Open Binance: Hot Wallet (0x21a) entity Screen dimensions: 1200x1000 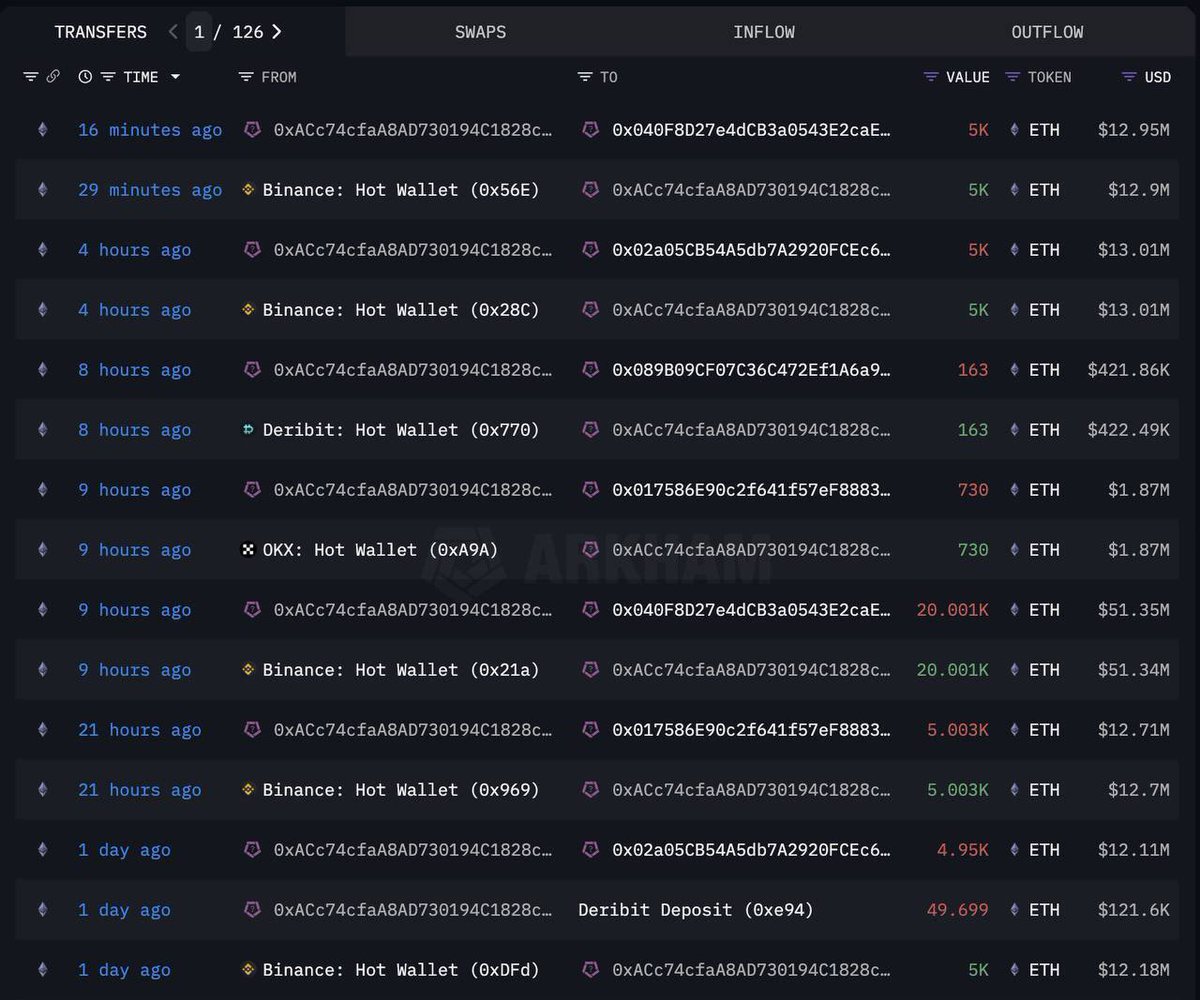click(x=401, y=670)
